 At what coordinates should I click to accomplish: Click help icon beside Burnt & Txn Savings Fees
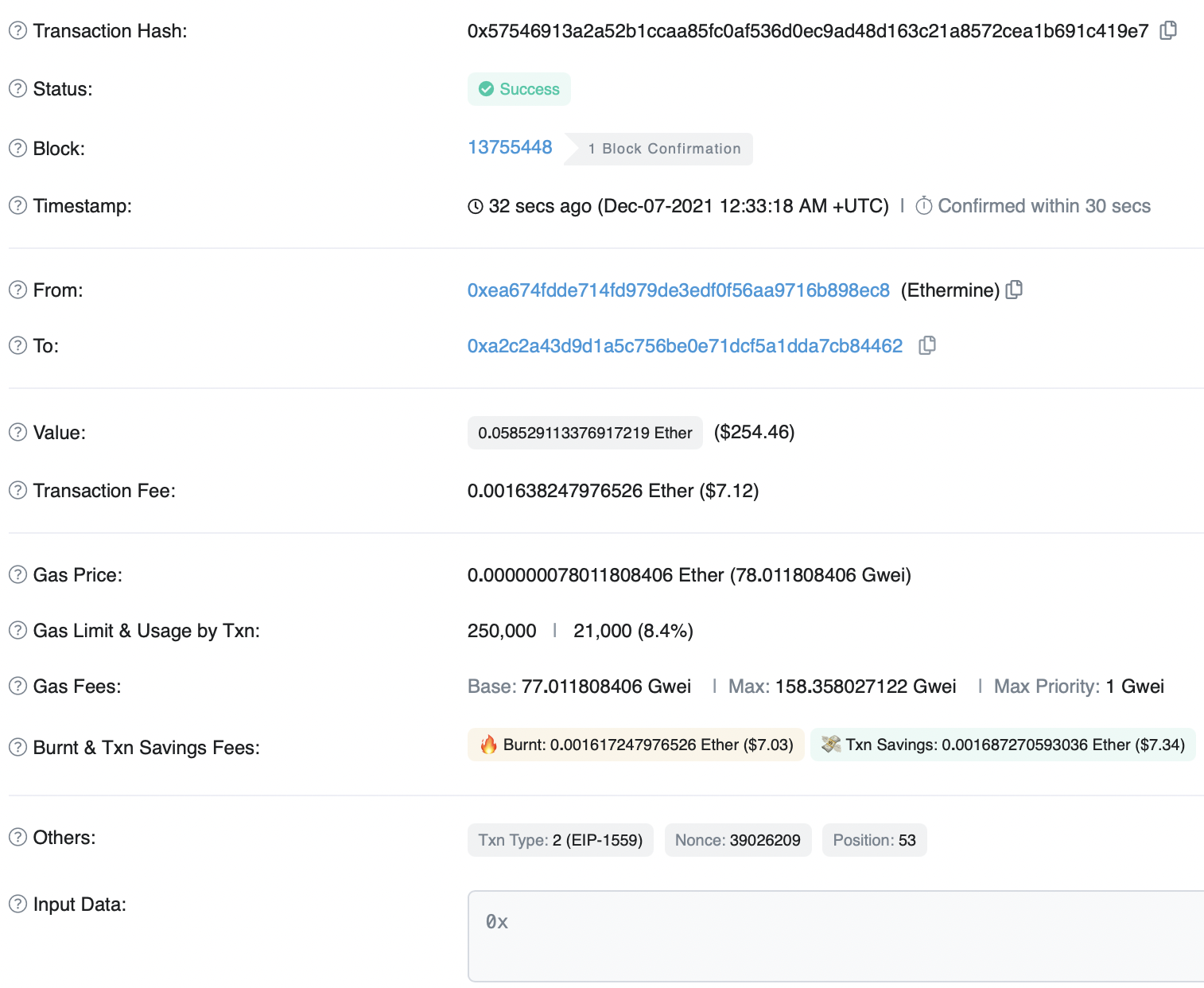(x=17, y=747)
